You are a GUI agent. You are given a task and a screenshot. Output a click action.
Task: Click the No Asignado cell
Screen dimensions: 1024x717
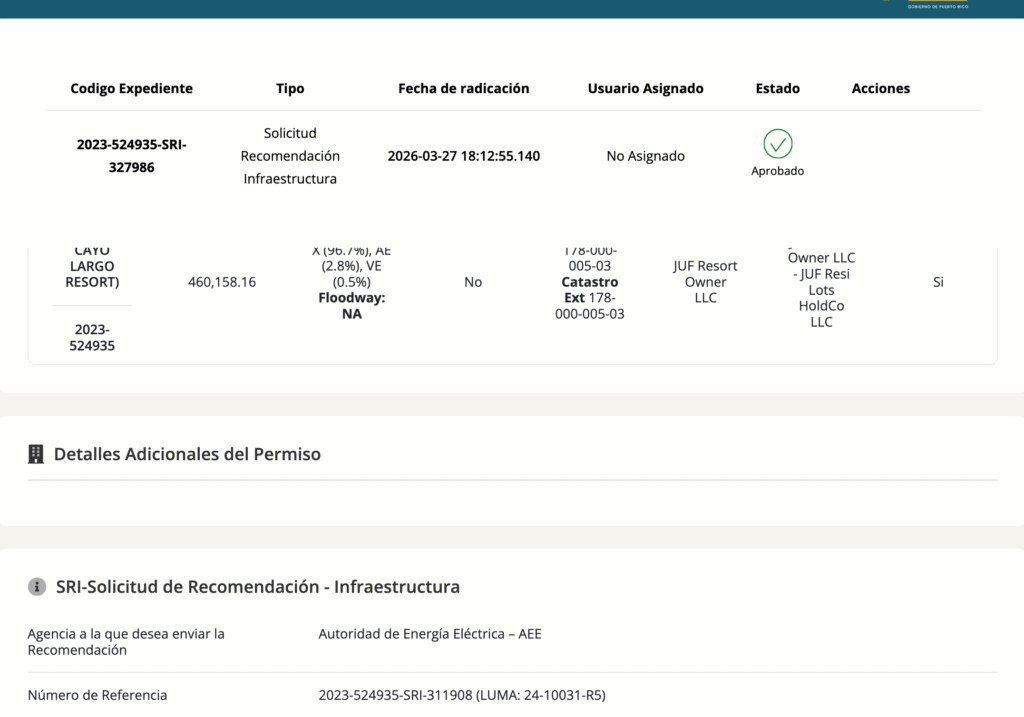[x=645, y=155]
